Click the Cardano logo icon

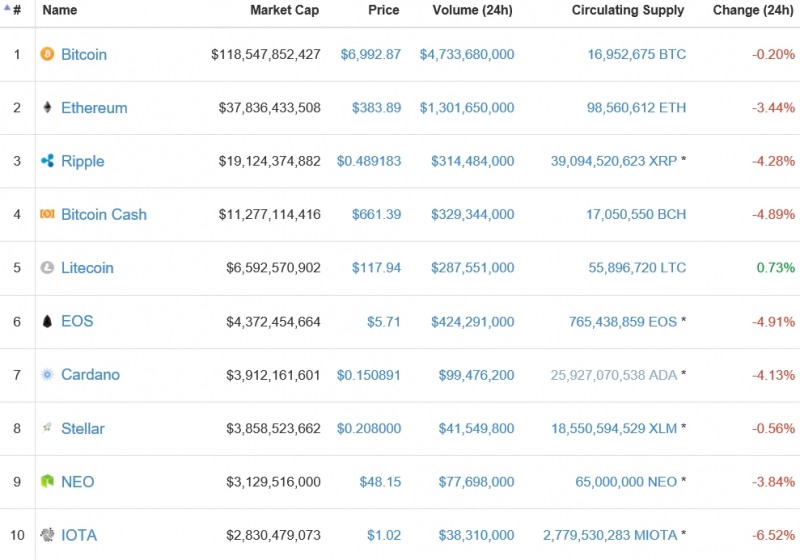pos(47,375)
